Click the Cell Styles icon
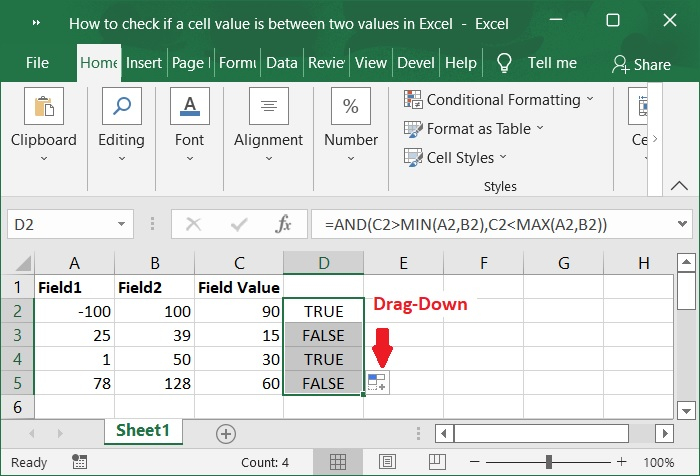 pyautogui.click(x=413, y=158)
